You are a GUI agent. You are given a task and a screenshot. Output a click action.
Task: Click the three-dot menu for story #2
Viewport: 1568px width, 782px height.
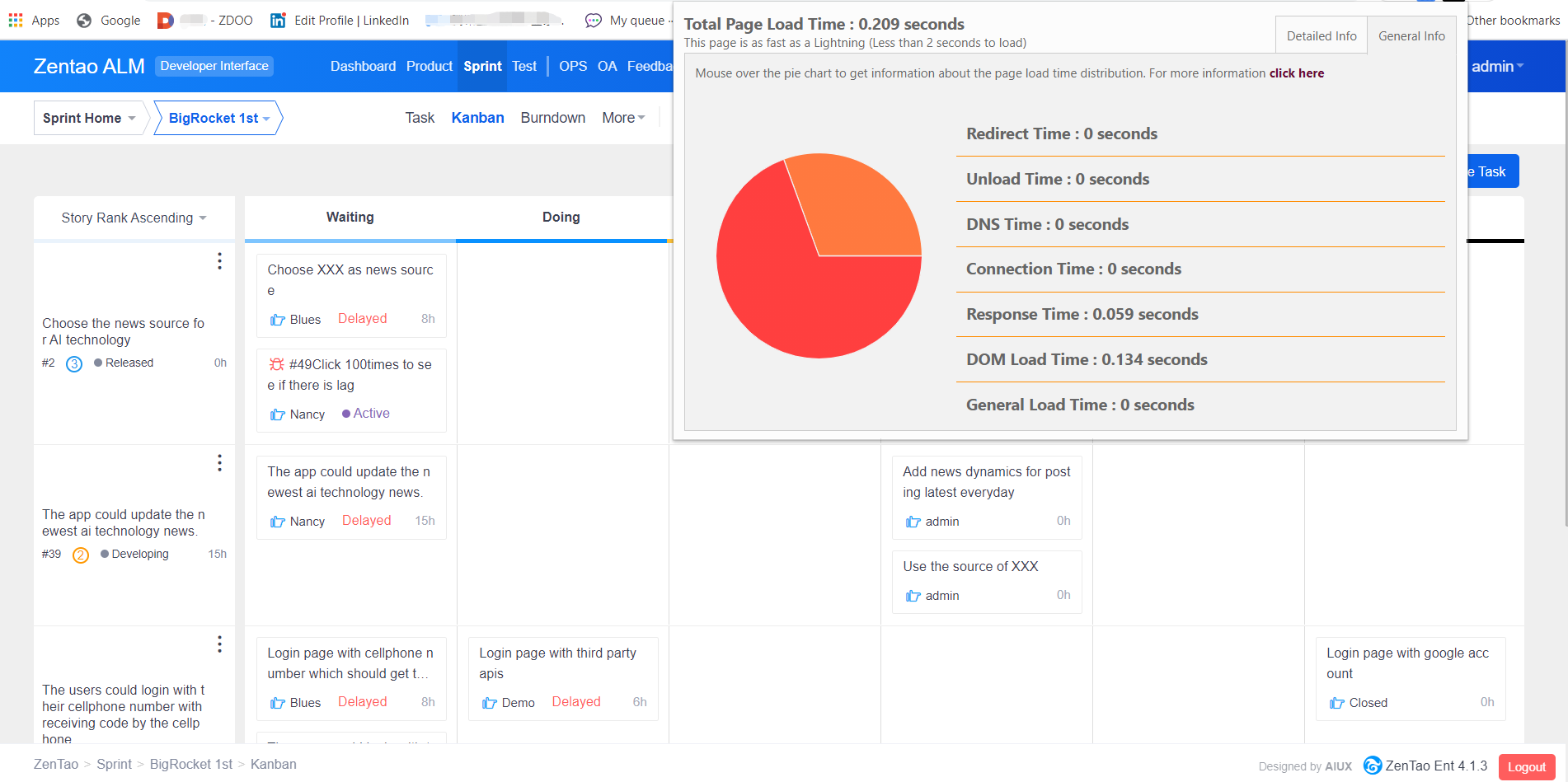219,261
